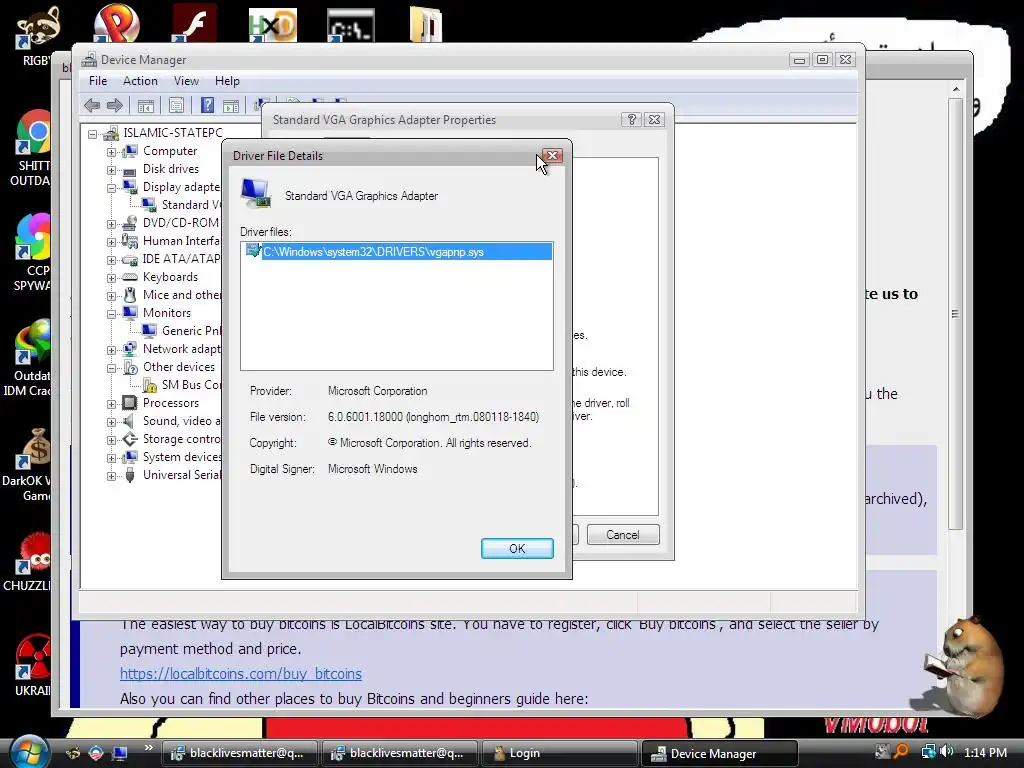1024x768 pixels.
Task: Click the taskbar clock showing 1:14 PM
Action: pyautogui.click(x=985, y=752)
